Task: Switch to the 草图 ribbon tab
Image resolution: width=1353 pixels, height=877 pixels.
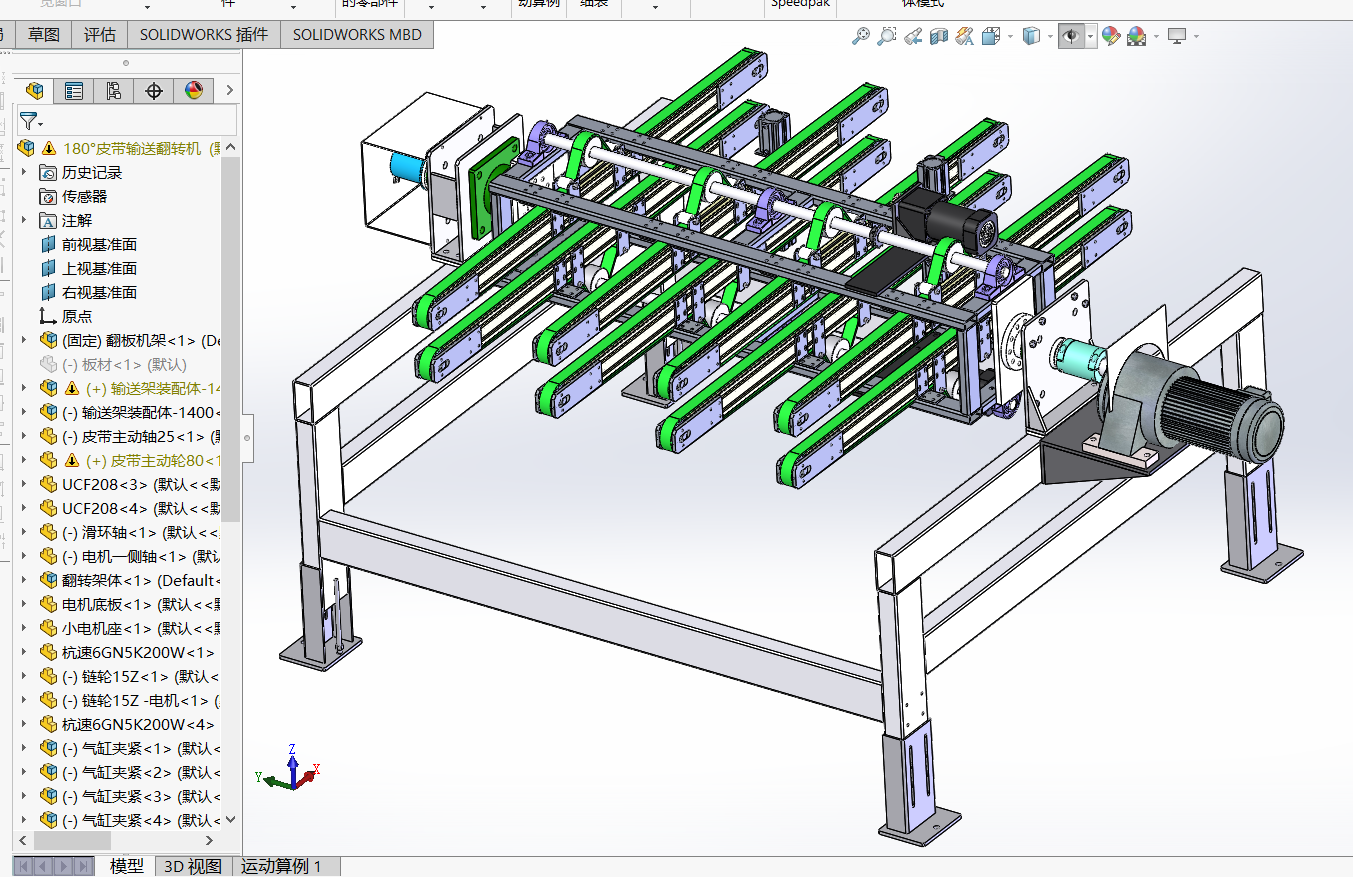Action: pos(44,35)
